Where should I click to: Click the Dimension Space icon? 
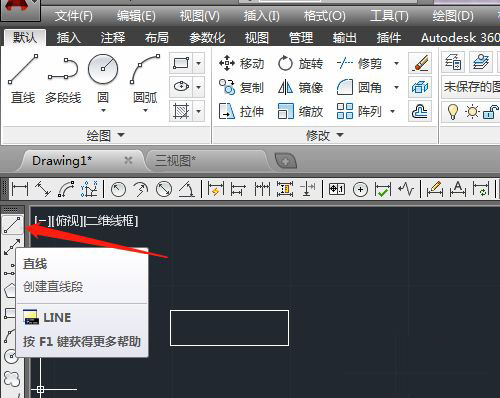pos(285,189)
